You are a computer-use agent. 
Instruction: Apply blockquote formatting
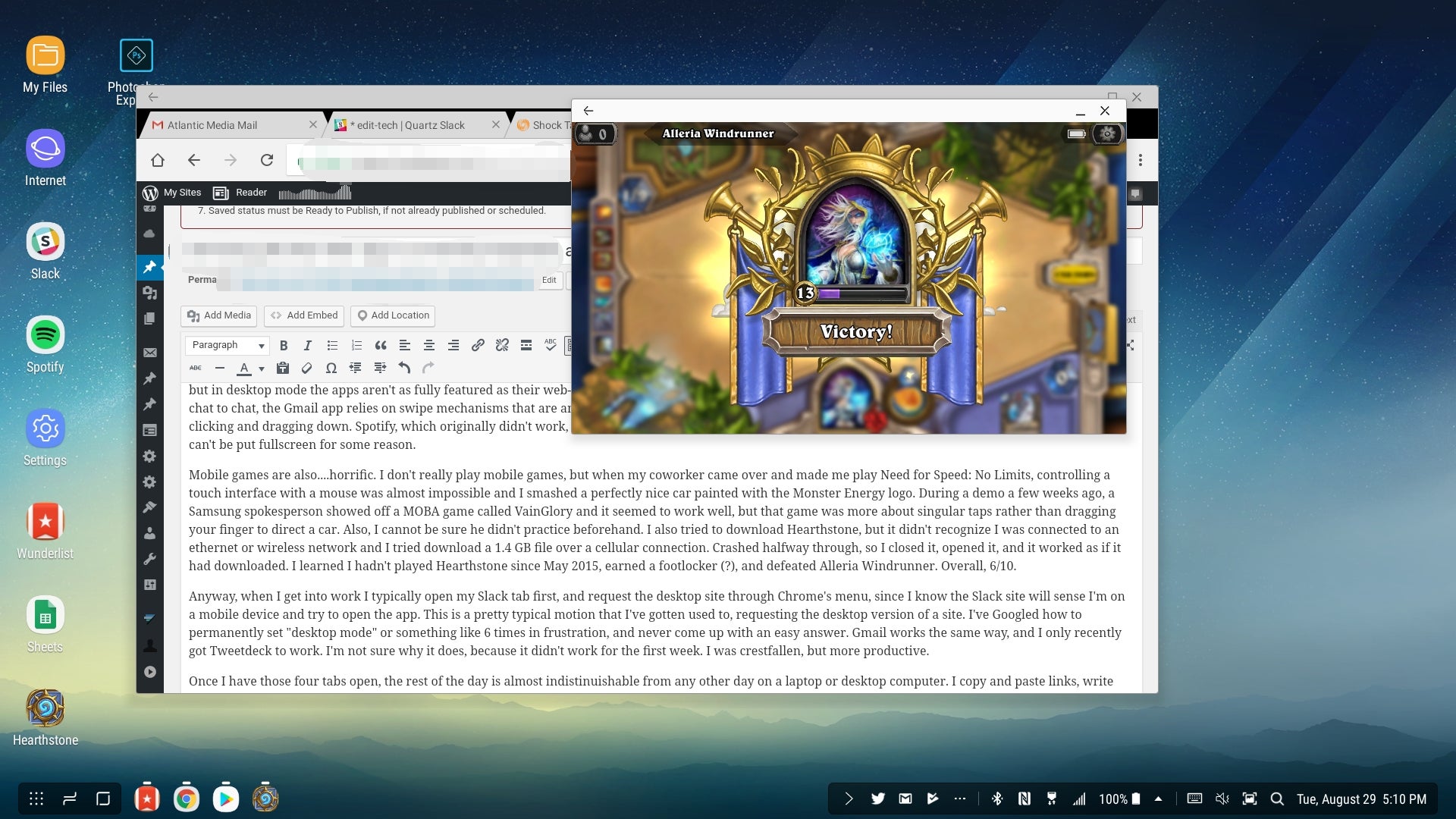[381, 346]
